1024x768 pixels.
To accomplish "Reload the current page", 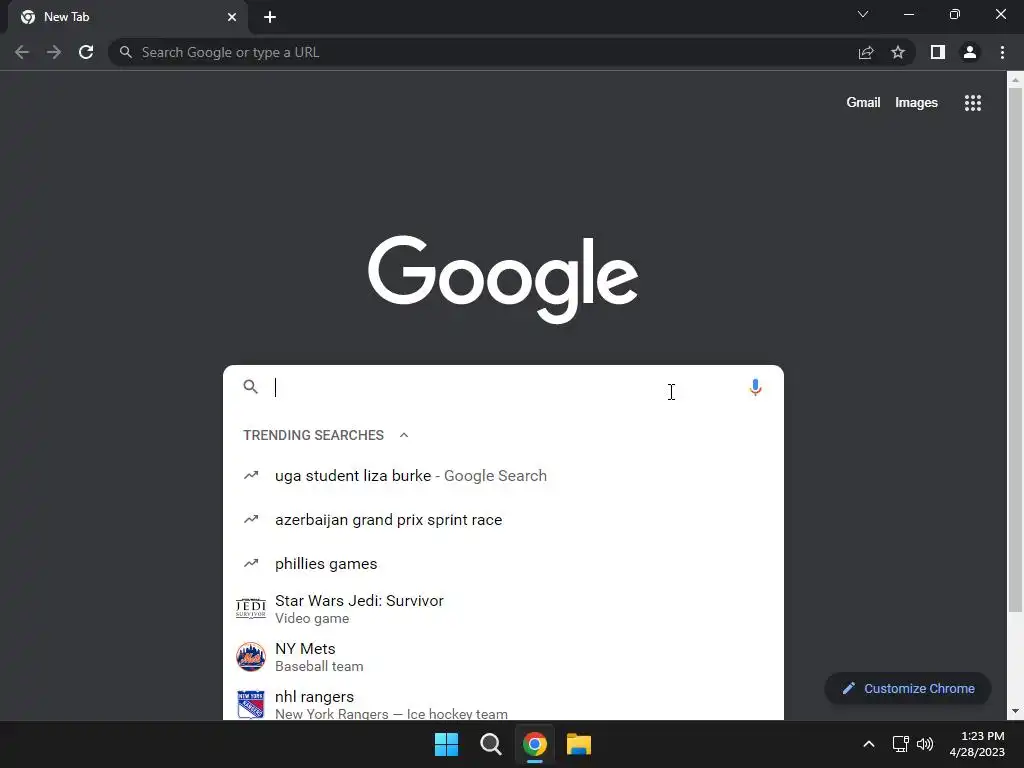I will pyautogui.click(x=86, y=52).
